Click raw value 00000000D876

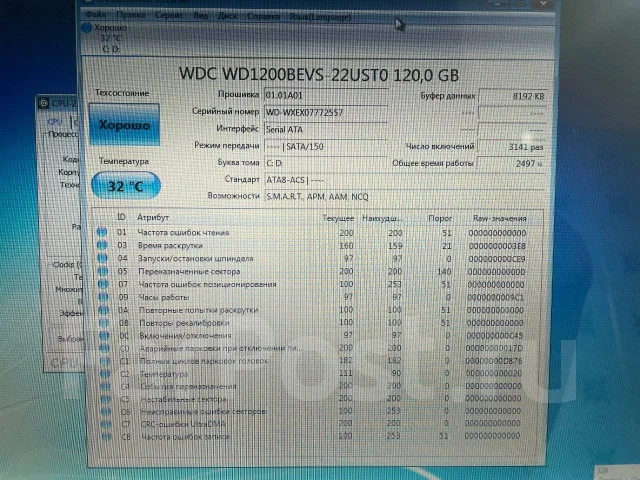point(493,361)
